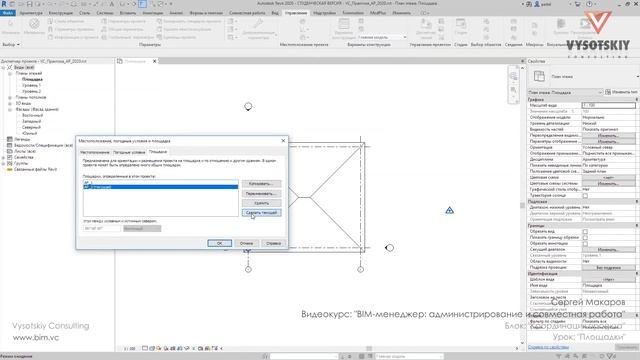Open the Архитектура ribbon tab
This screenshot has width=640, height=360.
(x=31, y=13)
